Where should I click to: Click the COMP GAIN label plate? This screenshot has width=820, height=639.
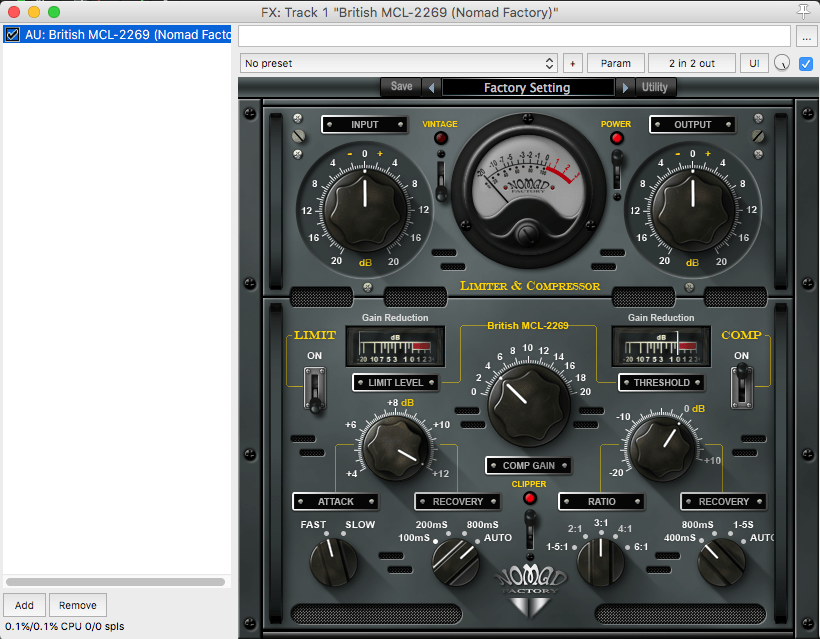[528, 465]
